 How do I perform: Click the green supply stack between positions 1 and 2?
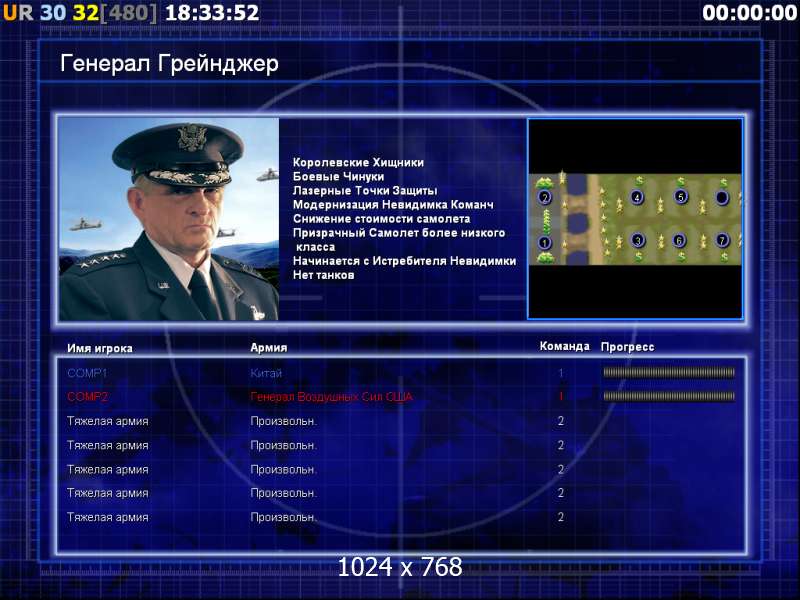point(547,221)
